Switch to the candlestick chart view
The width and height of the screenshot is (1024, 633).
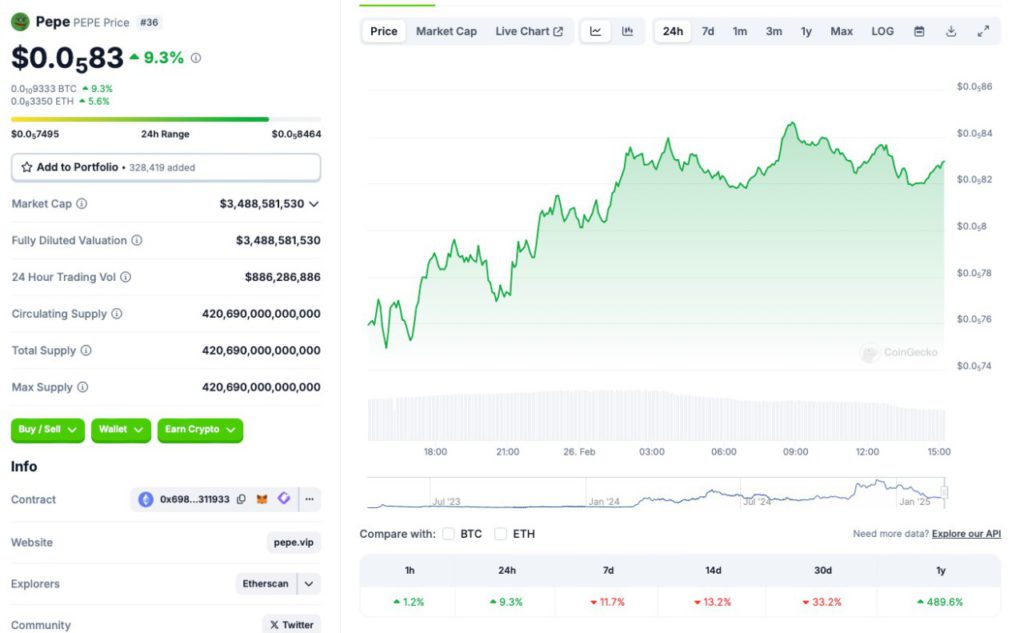pos(627,31)
